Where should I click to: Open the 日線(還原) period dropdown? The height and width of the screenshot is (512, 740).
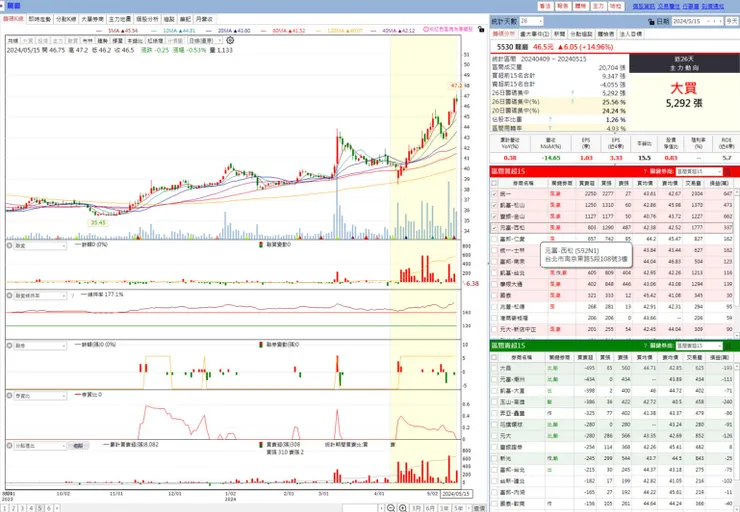coord(204,41)
